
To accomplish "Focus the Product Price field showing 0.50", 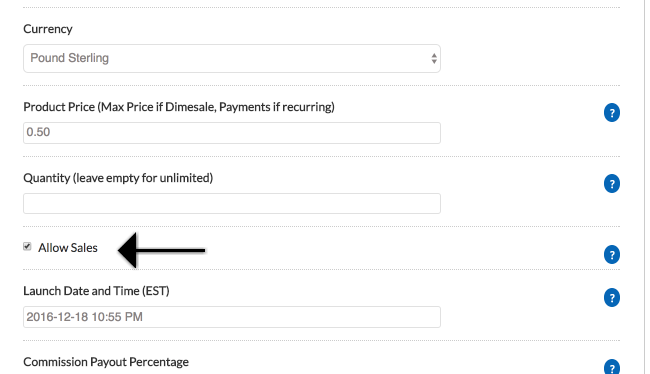I will point(232,133).
